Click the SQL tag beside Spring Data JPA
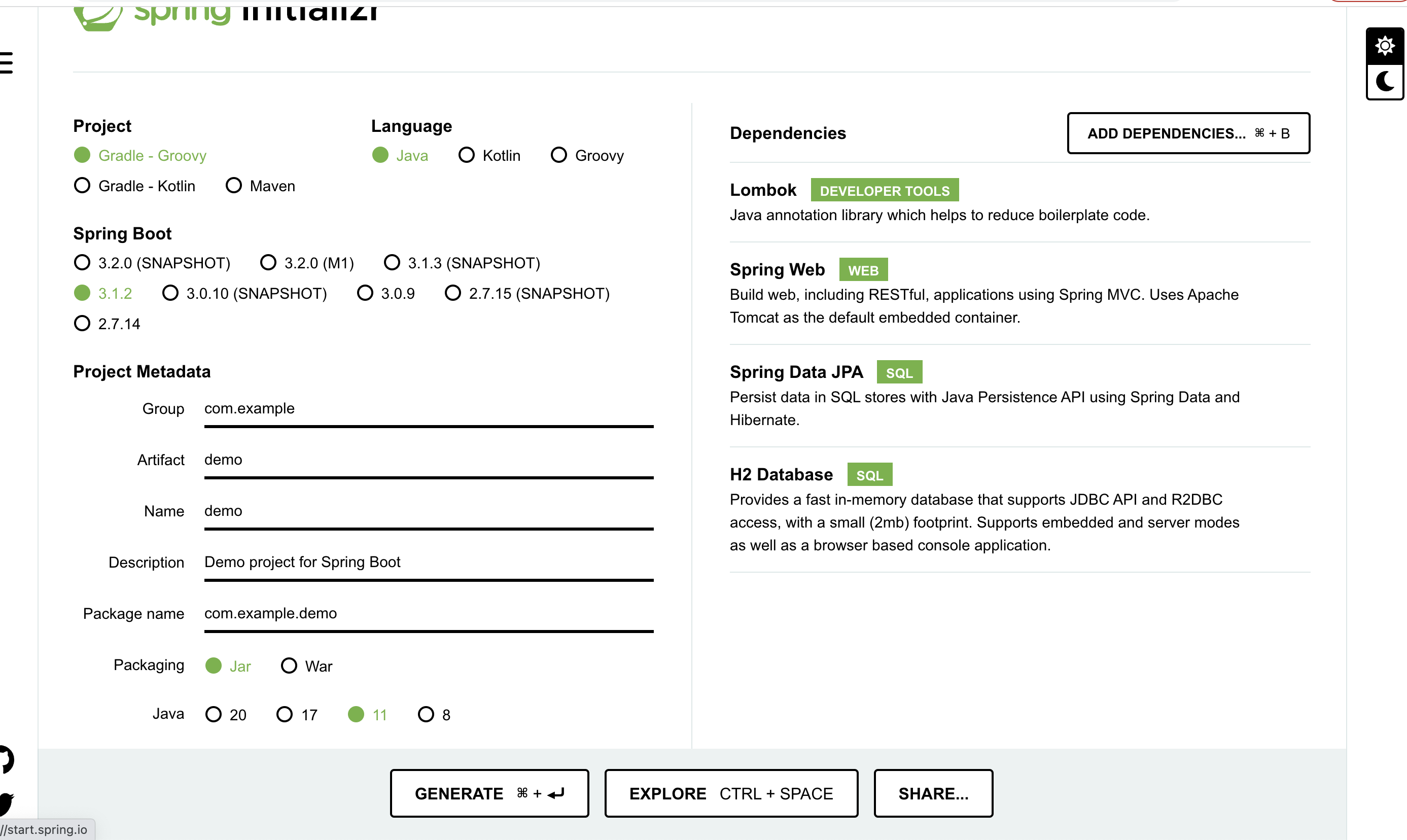1407x840 pixels. click(899, 372)
